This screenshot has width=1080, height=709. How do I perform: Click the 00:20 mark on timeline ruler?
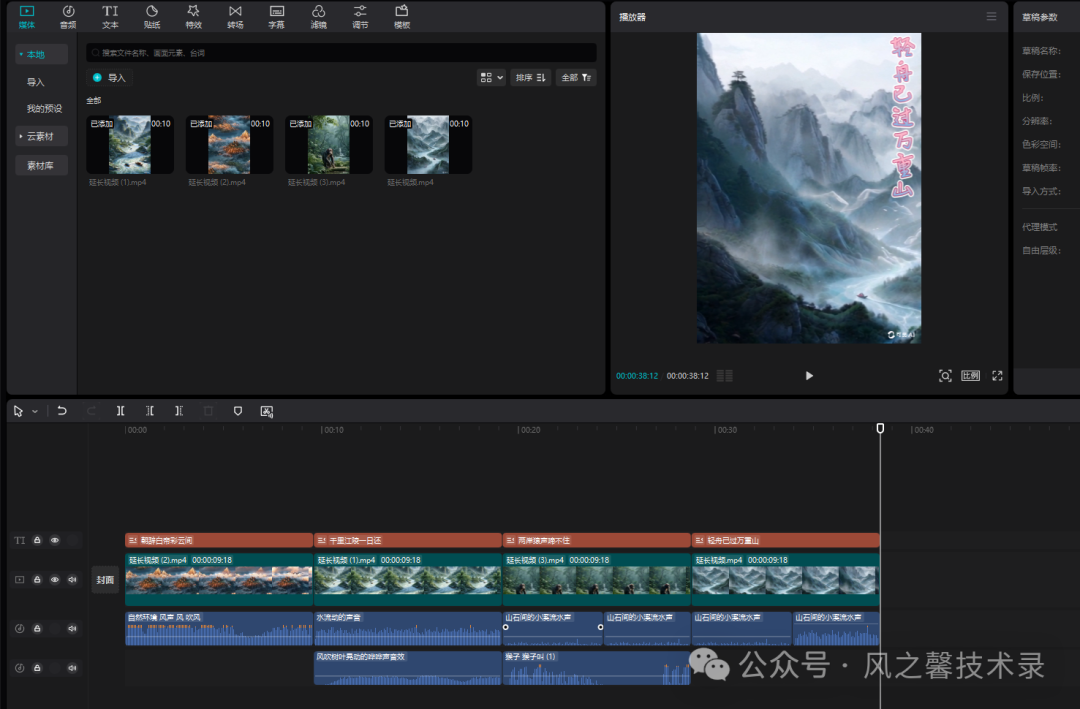pyautogui.click(x=530, y=430)
